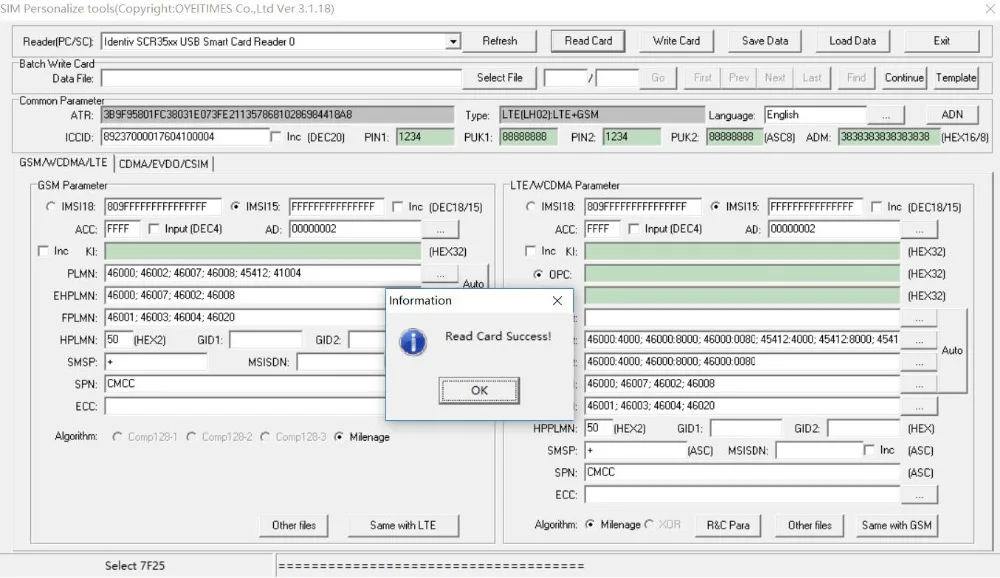Click the GSM SMSP input field
Image resolution: width=1000 pixels, height=578 pixels.
click(156, 362)
